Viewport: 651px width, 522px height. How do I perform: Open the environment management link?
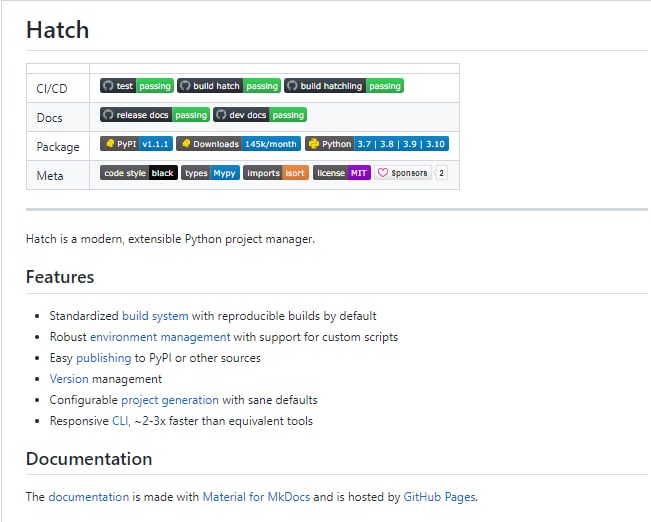point(160,337)
